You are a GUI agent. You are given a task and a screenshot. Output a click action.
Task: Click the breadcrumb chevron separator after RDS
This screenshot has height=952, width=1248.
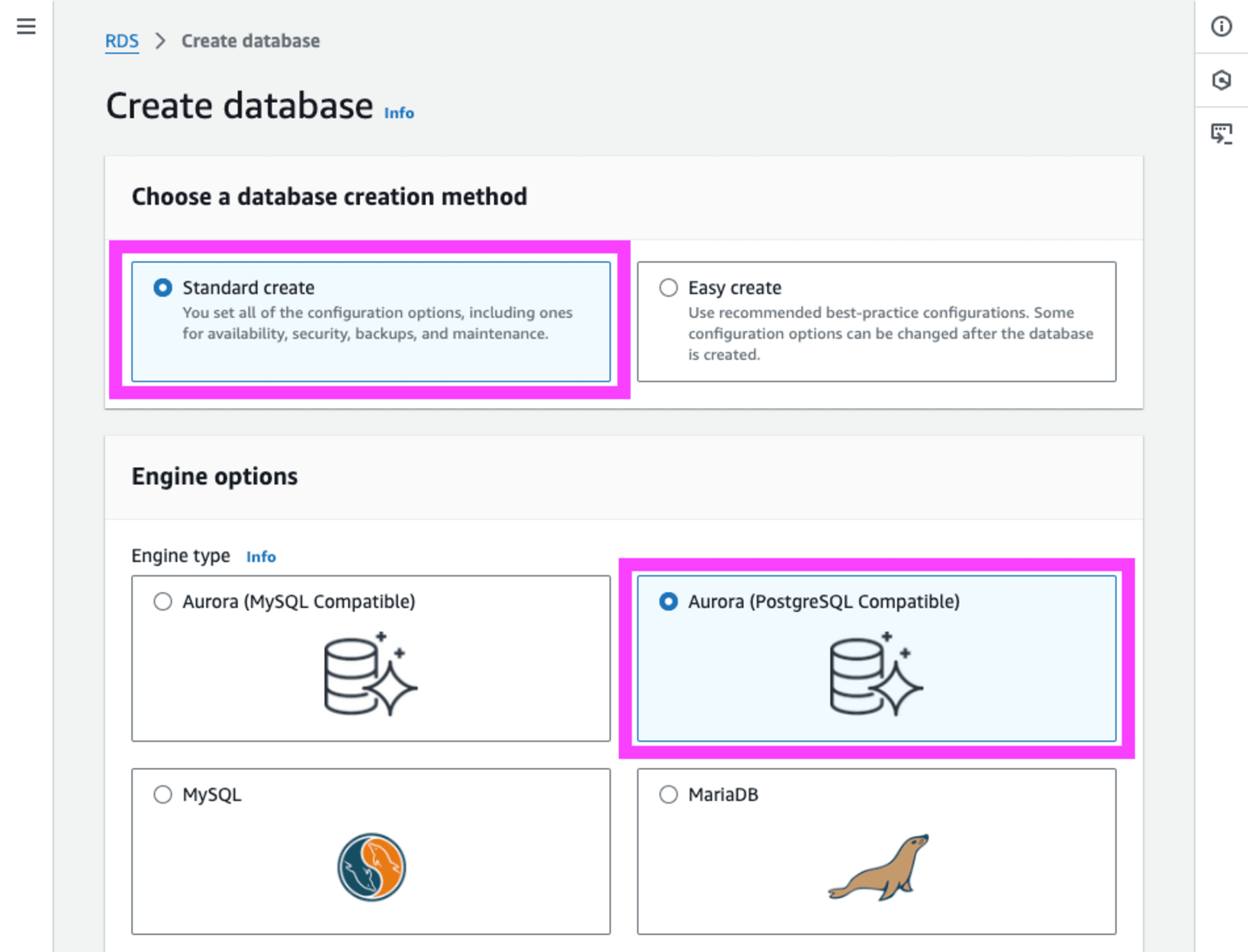[160, 41]
